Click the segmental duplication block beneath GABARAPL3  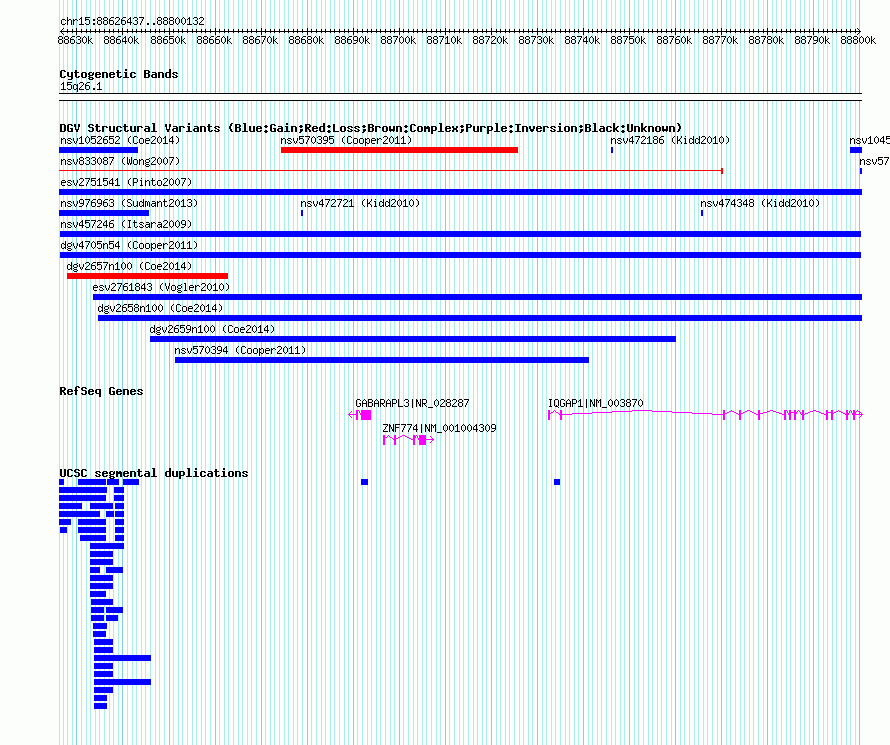coord(364,482)
